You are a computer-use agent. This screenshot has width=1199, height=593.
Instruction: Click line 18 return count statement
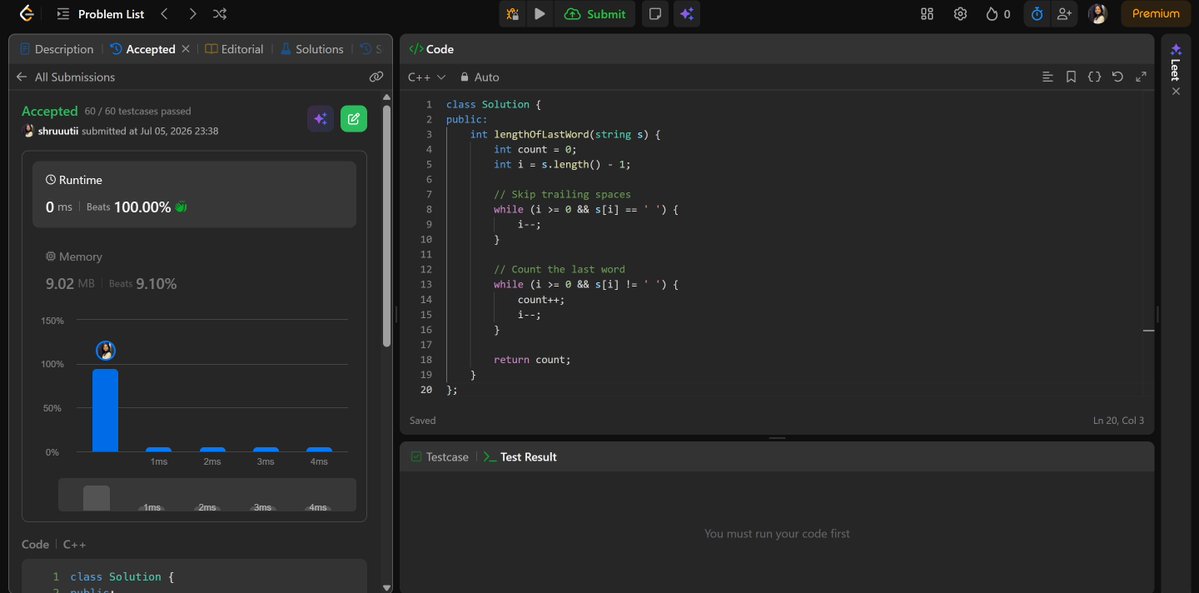pyautogui.click(x=532, y=360)
